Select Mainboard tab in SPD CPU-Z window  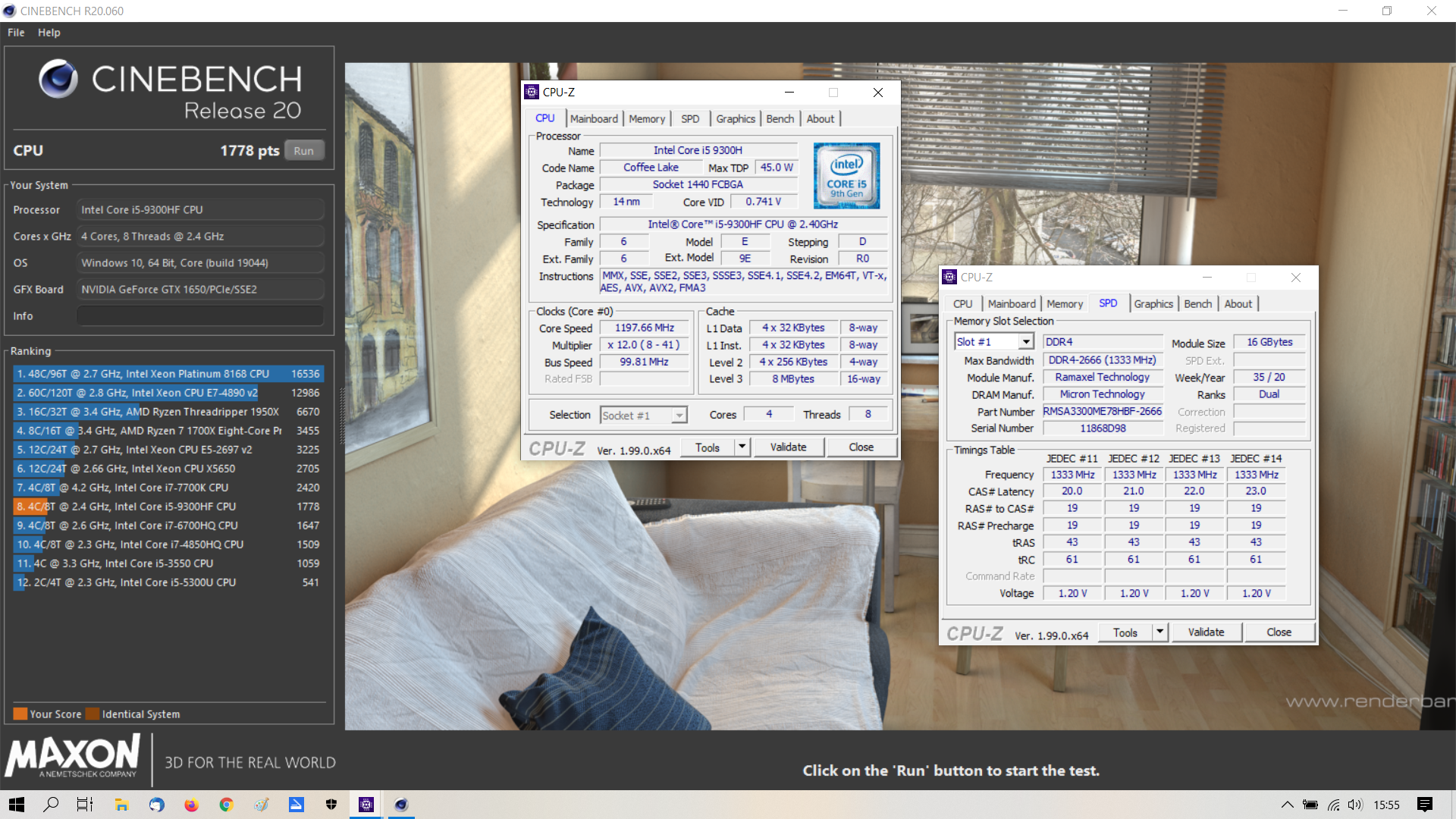[x=1012, y=303]
